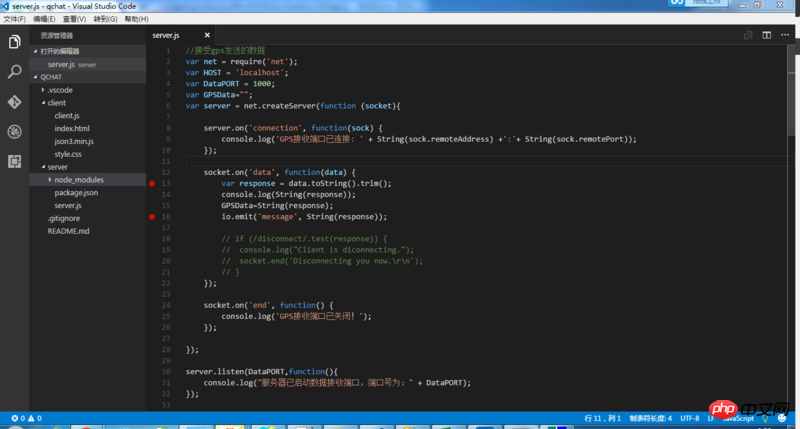Remove the breakpoint on line 16
The height and width of the screenshot is (429, 800).
tap(152, 216)
